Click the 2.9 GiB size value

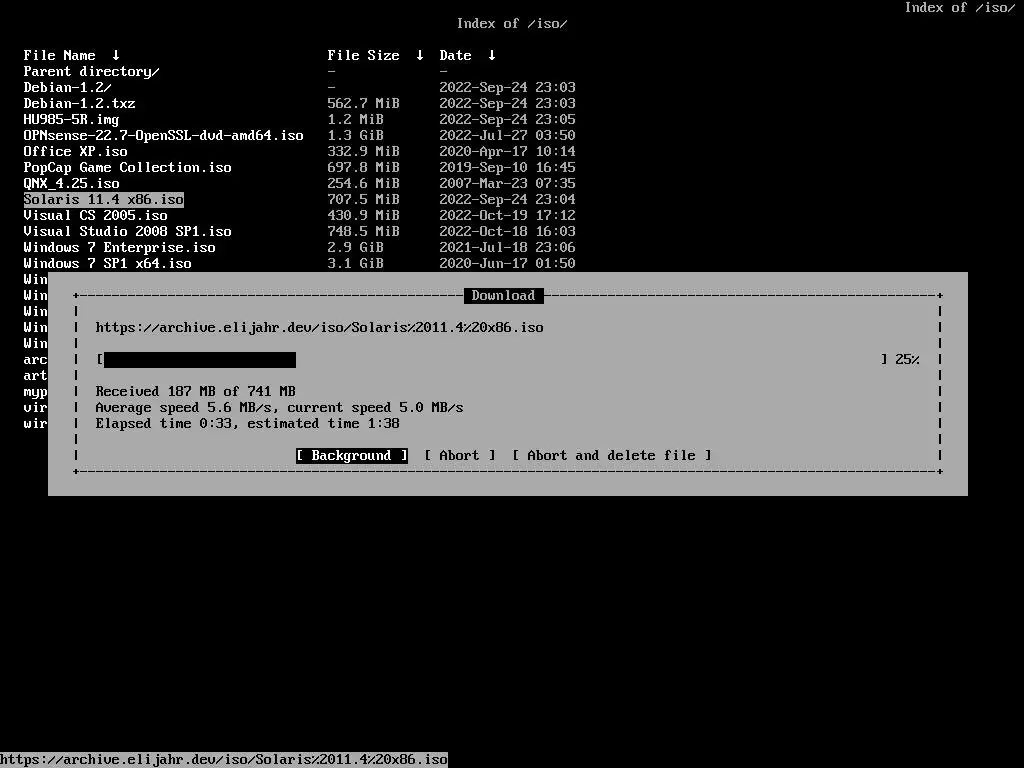point(355,248)
